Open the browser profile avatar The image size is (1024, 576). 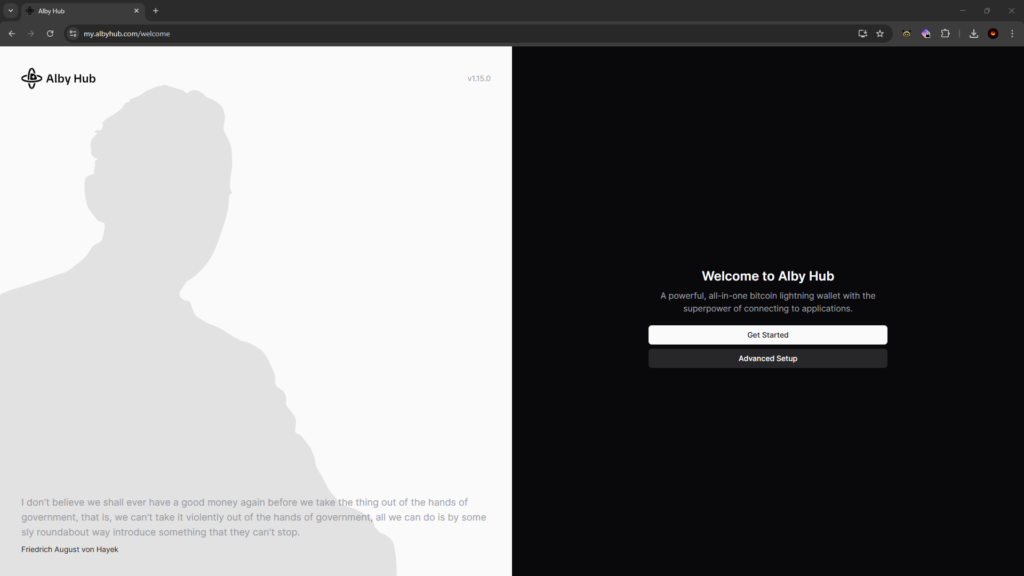[993, 33]
